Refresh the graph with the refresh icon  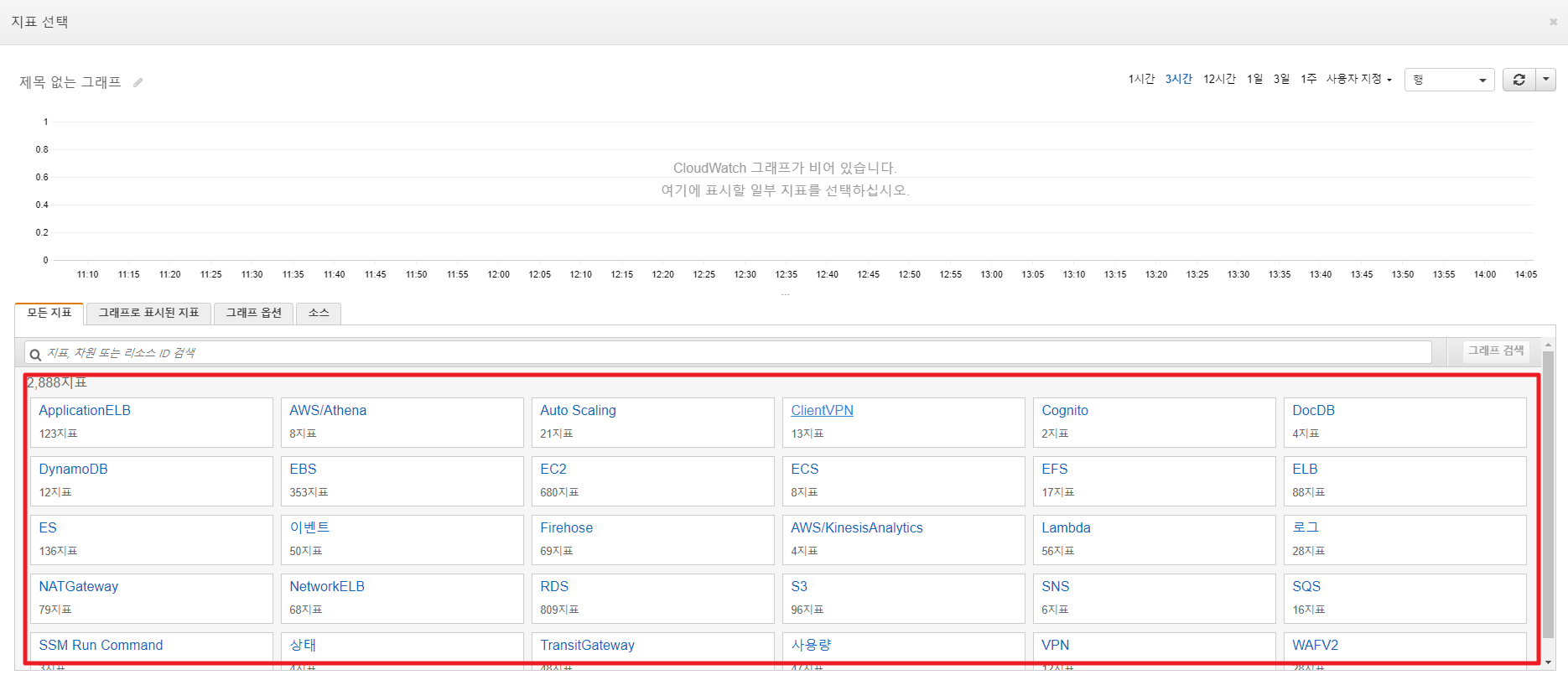pyautogui.click(x=1519, y=80)
